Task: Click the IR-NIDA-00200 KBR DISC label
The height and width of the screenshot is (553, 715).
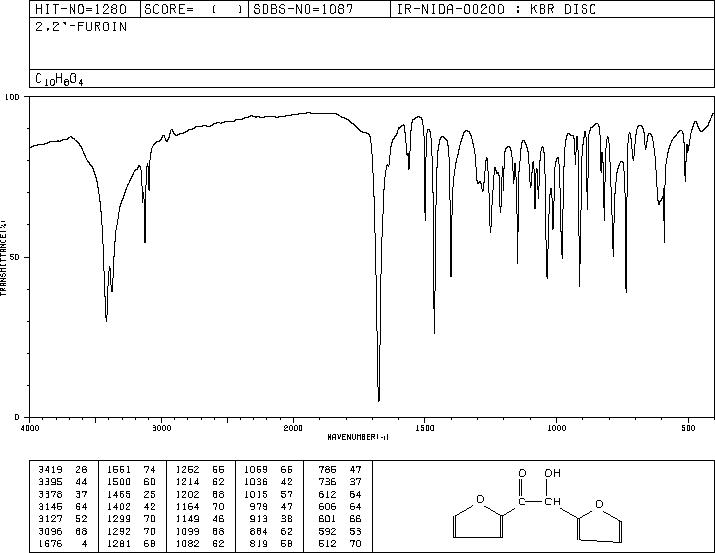Action: [496, 9]
